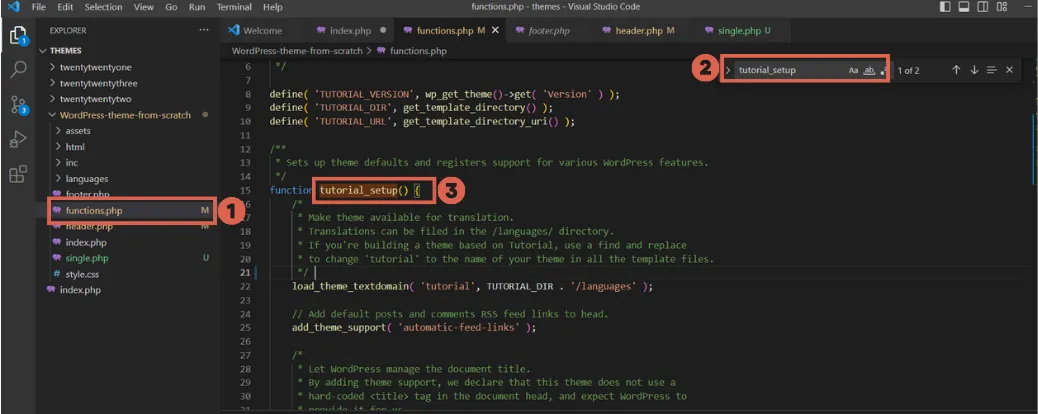Toggle secondary side bar layout icon
This screenshot has height=414, width=1038.
coord(983,7)
